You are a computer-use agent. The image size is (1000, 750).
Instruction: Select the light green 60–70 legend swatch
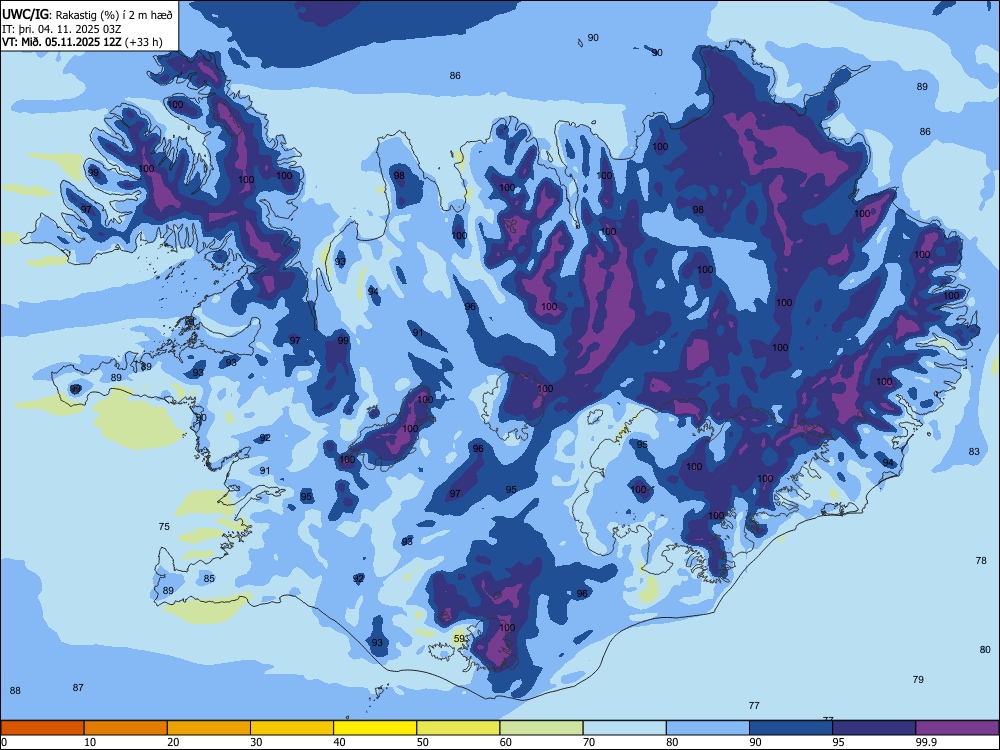click(541, 728)
